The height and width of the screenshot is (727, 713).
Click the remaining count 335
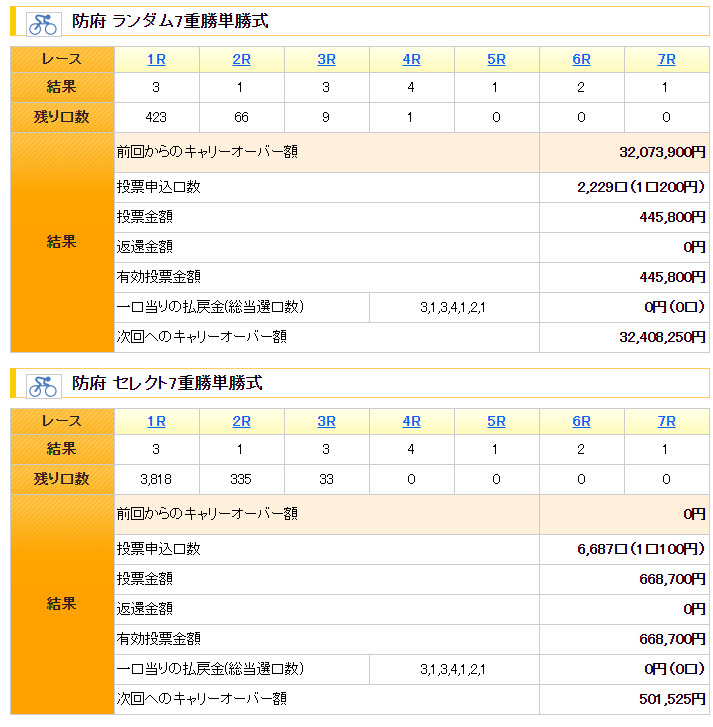click(x=241, y=479)
